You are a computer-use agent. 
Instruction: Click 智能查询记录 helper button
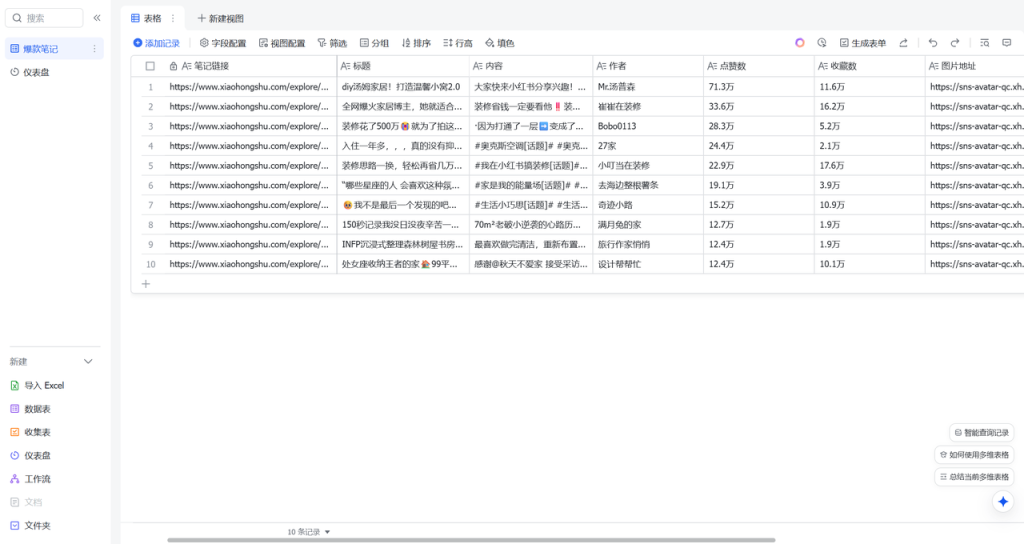[982, 432]
